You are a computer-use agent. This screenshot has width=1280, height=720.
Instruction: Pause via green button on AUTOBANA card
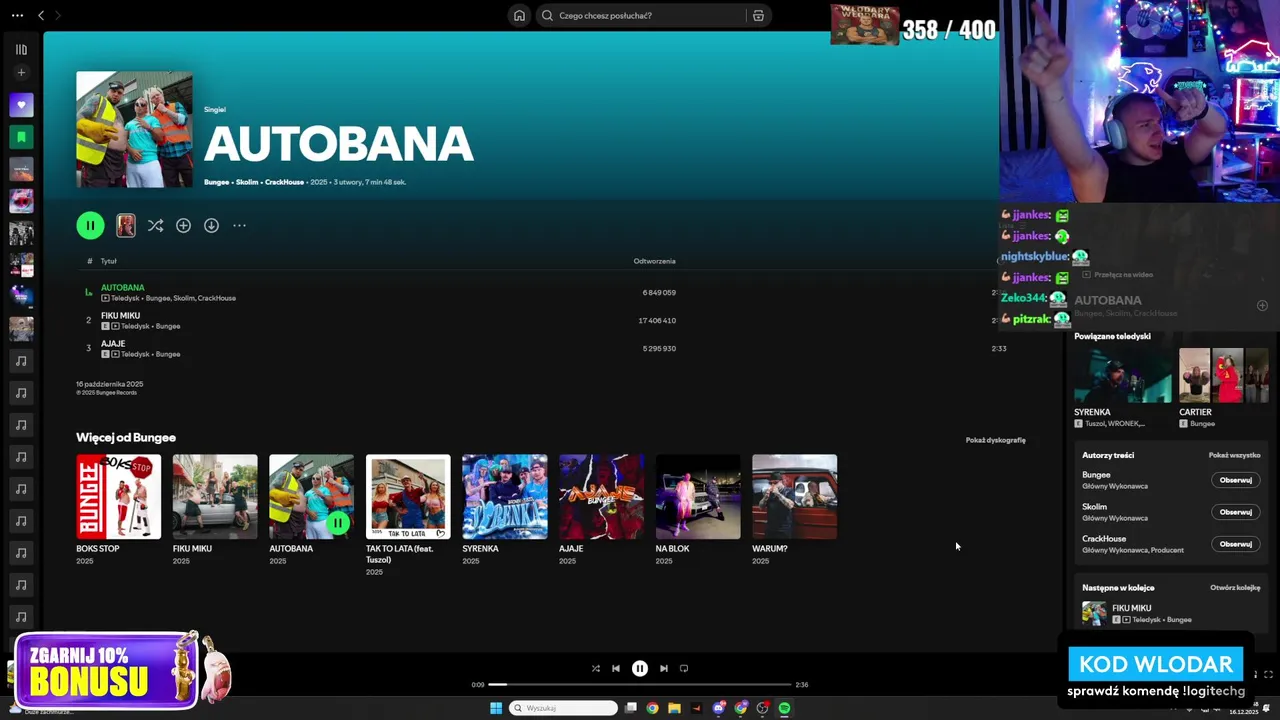coord(338,522)
